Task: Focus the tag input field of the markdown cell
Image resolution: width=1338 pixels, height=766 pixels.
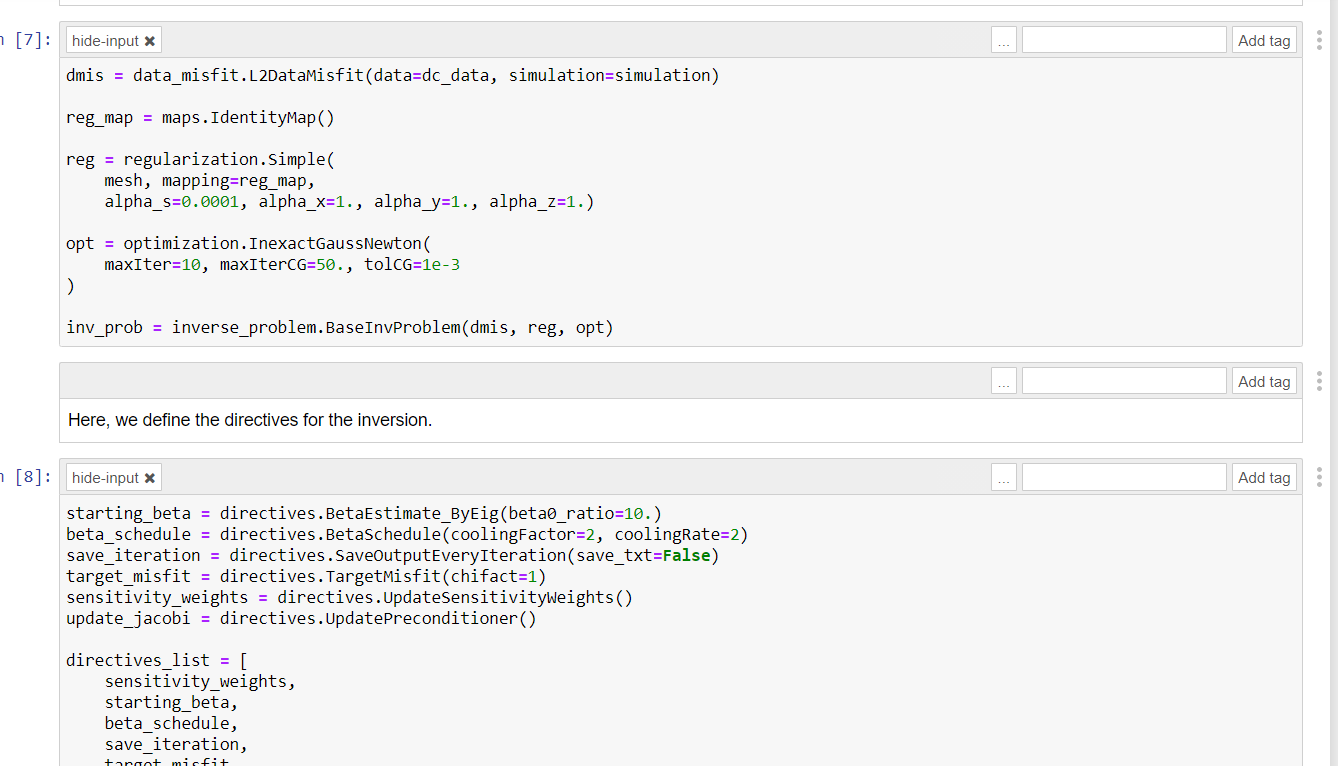Action: click(x=1124, y=381)
